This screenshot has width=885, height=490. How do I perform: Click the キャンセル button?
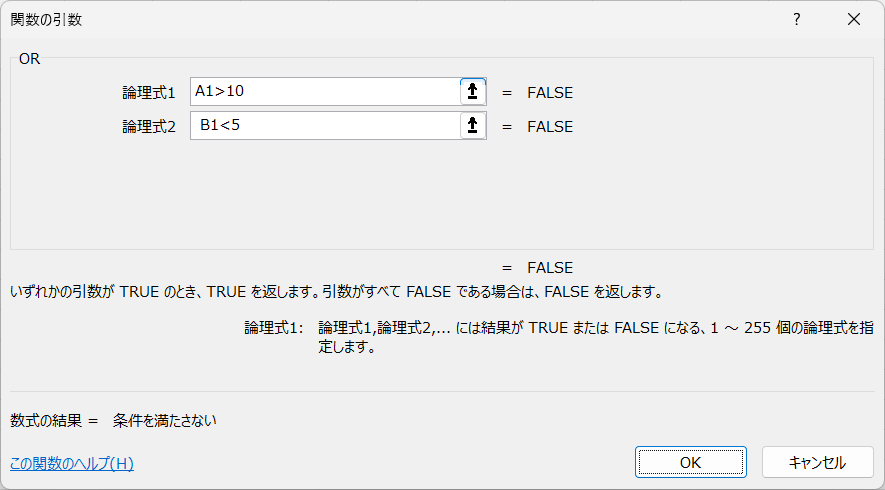(817, 462)
